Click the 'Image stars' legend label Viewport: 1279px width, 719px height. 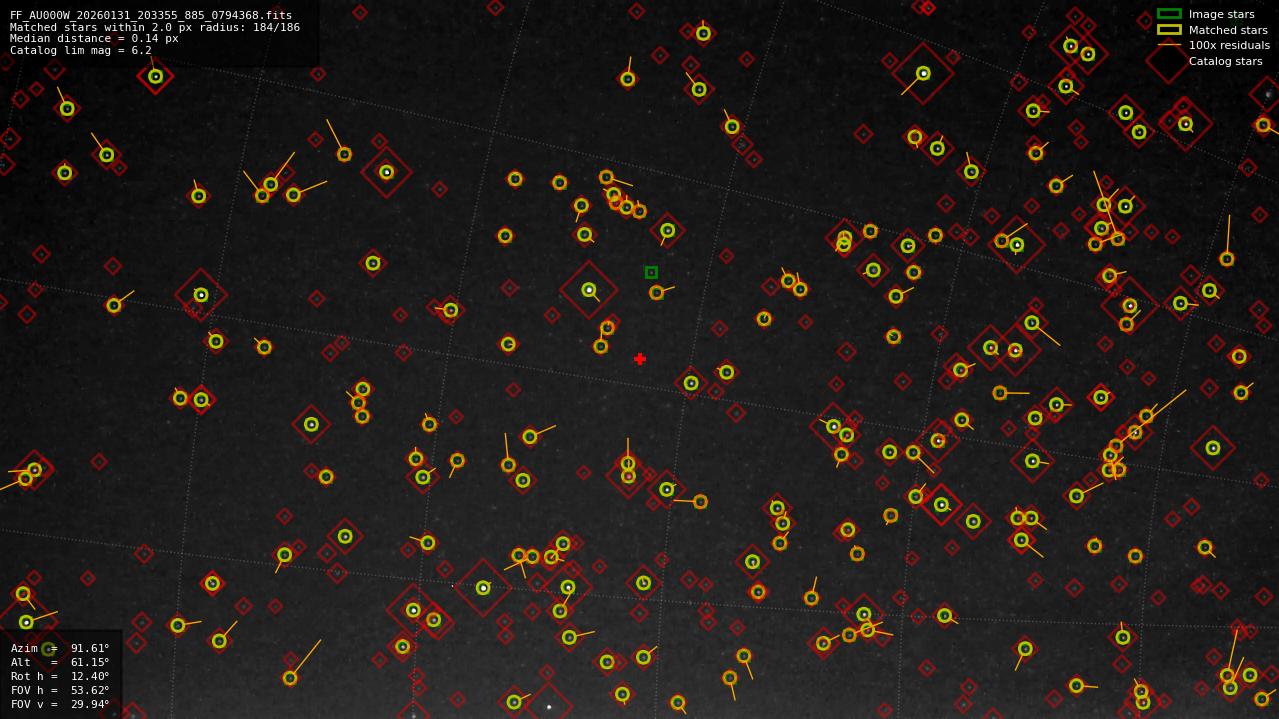1221,14
